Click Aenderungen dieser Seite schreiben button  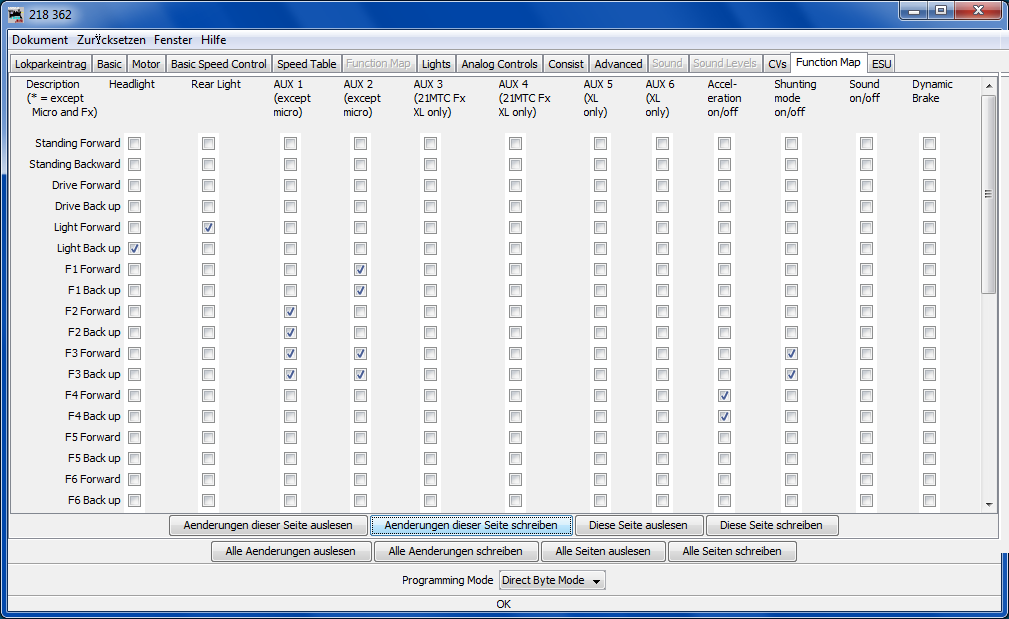click(471, 525)
